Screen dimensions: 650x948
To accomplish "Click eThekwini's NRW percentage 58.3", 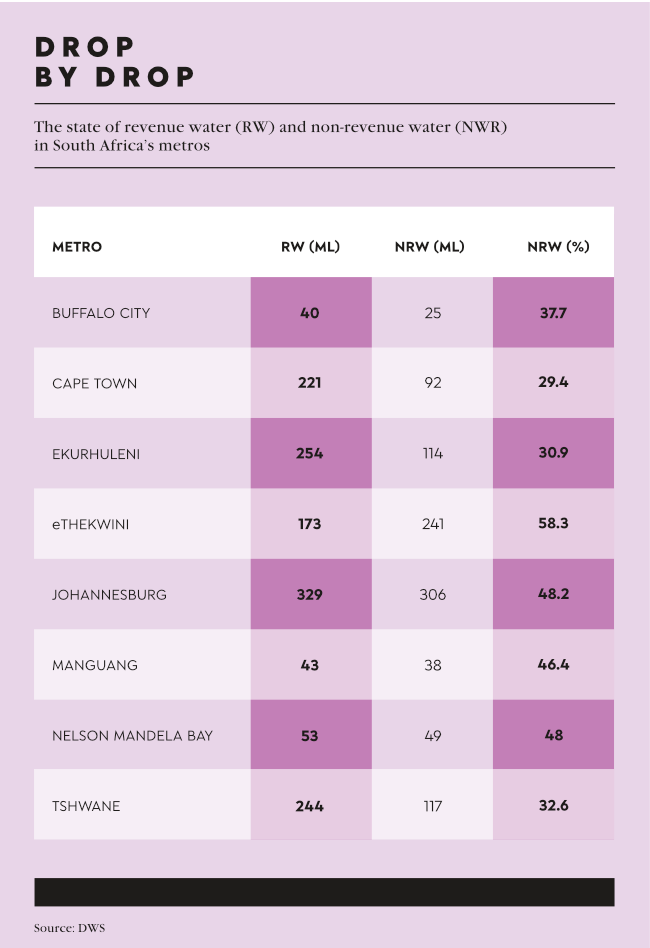I will pyautogui.click(x=553, y=524).
